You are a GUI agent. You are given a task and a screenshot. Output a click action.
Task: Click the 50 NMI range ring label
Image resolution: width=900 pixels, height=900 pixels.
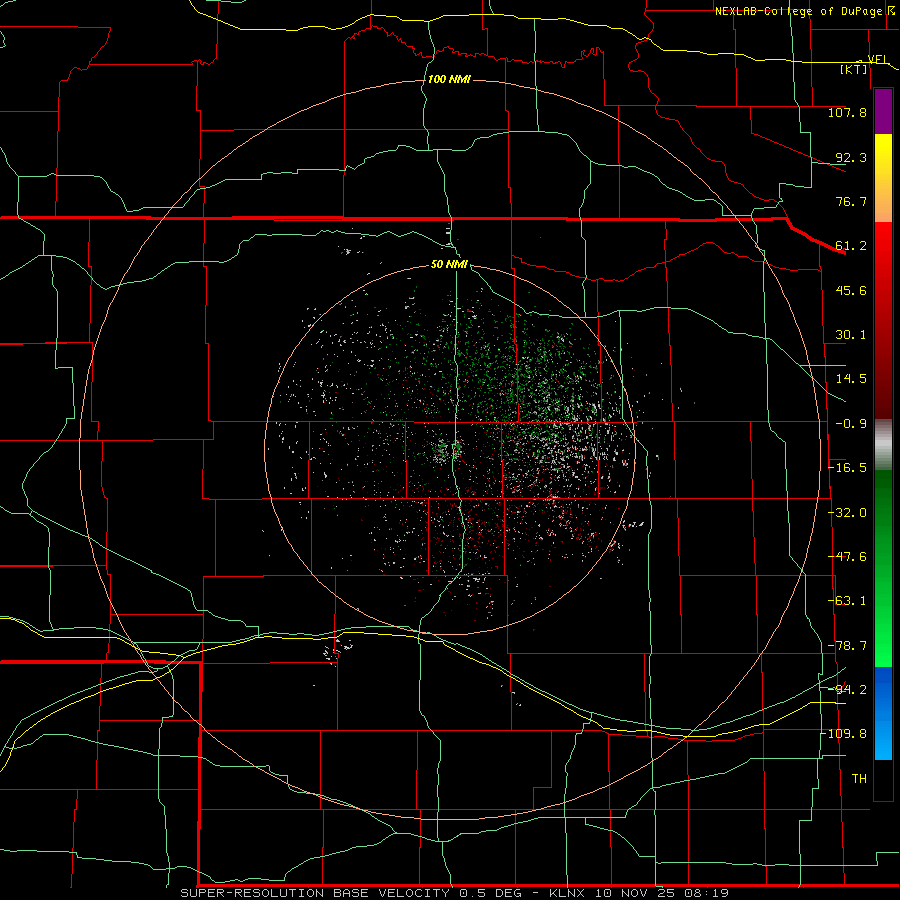point(449,265)
